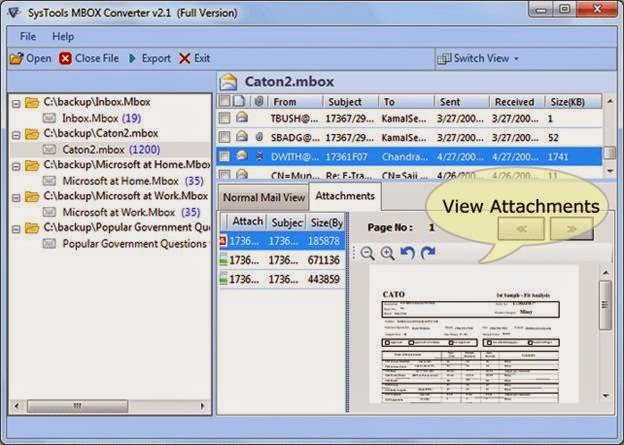Click the Popular Government folder icon

click(x=32, y=228)
